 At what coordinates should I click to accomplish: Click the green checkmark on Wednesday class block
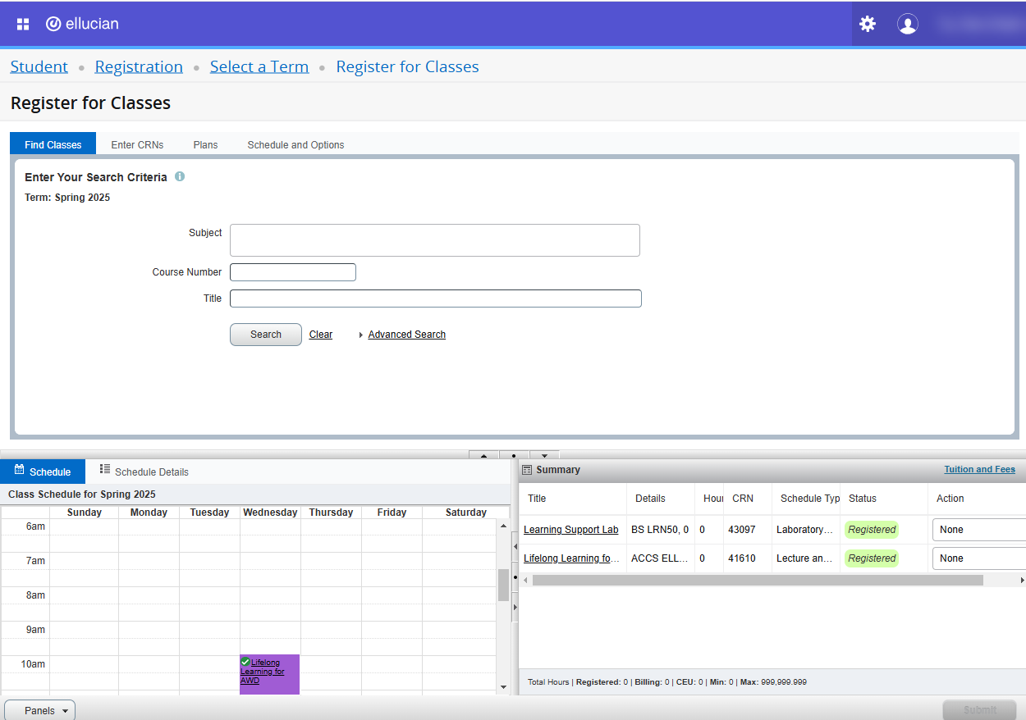246,662
